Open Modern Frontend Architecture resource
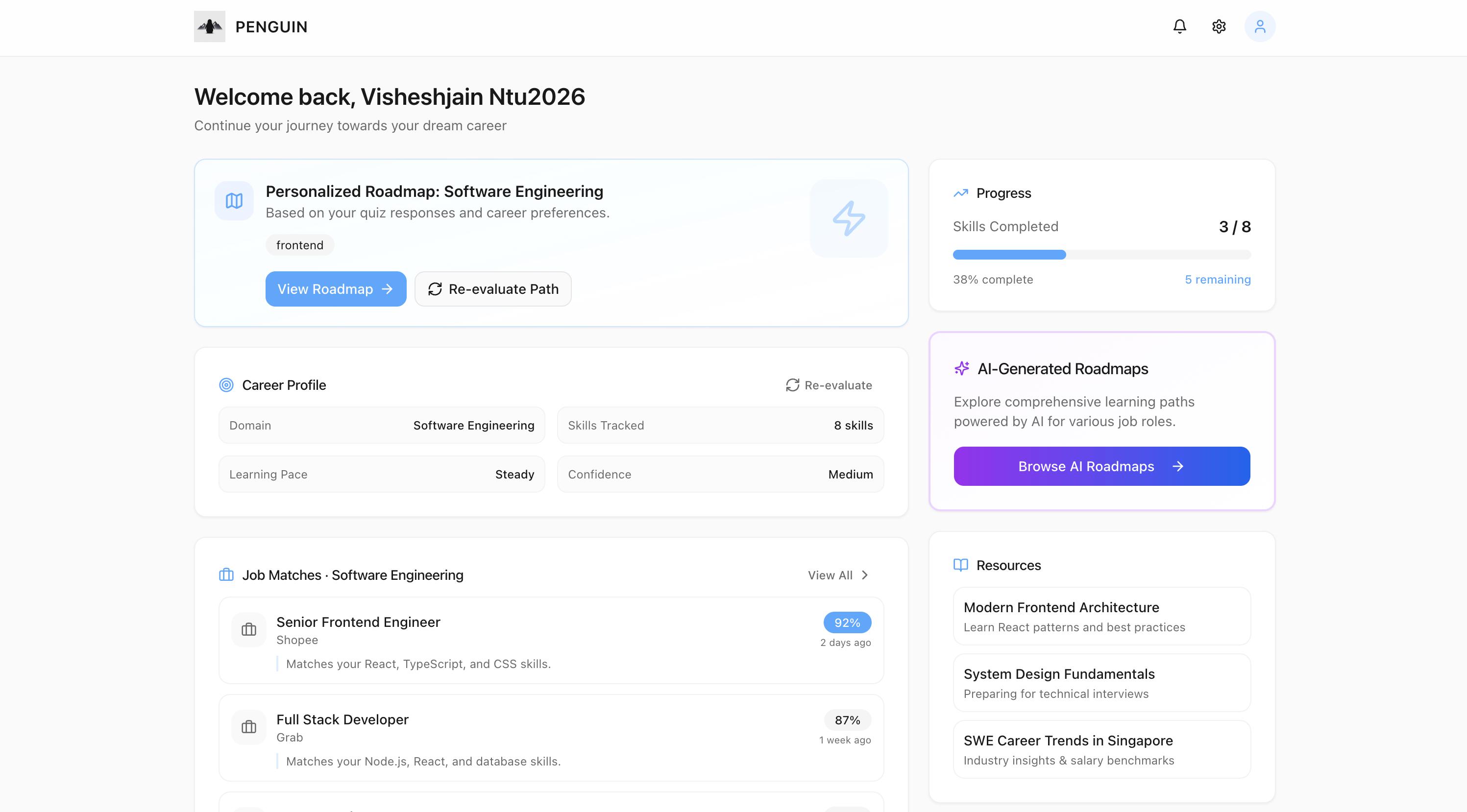The height and width of the screenshot is (812, 1467). click(1101, 616)
